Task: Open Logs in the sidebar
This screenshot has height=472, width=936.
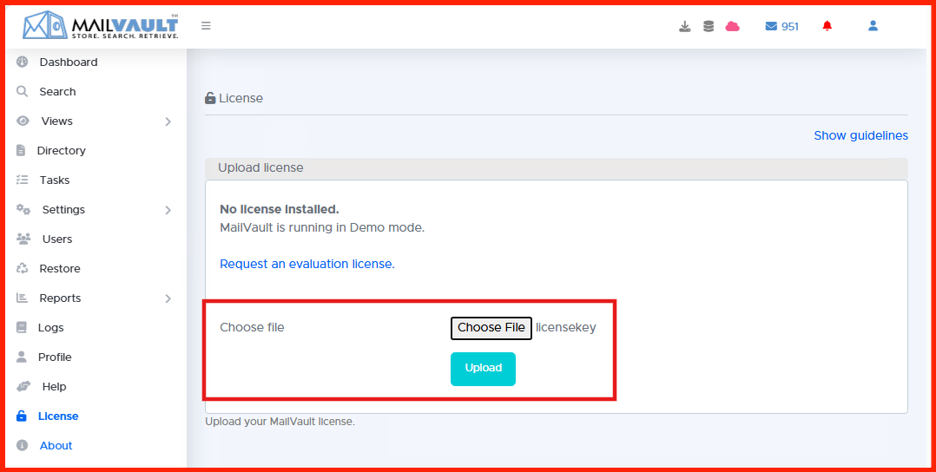Action: pos(51,328)
